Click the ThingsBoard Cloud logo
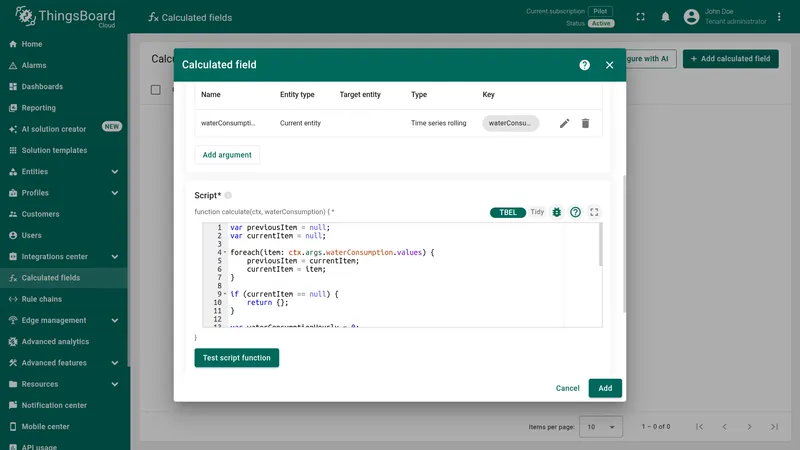800x450 pixels. [x=65, y=17]
